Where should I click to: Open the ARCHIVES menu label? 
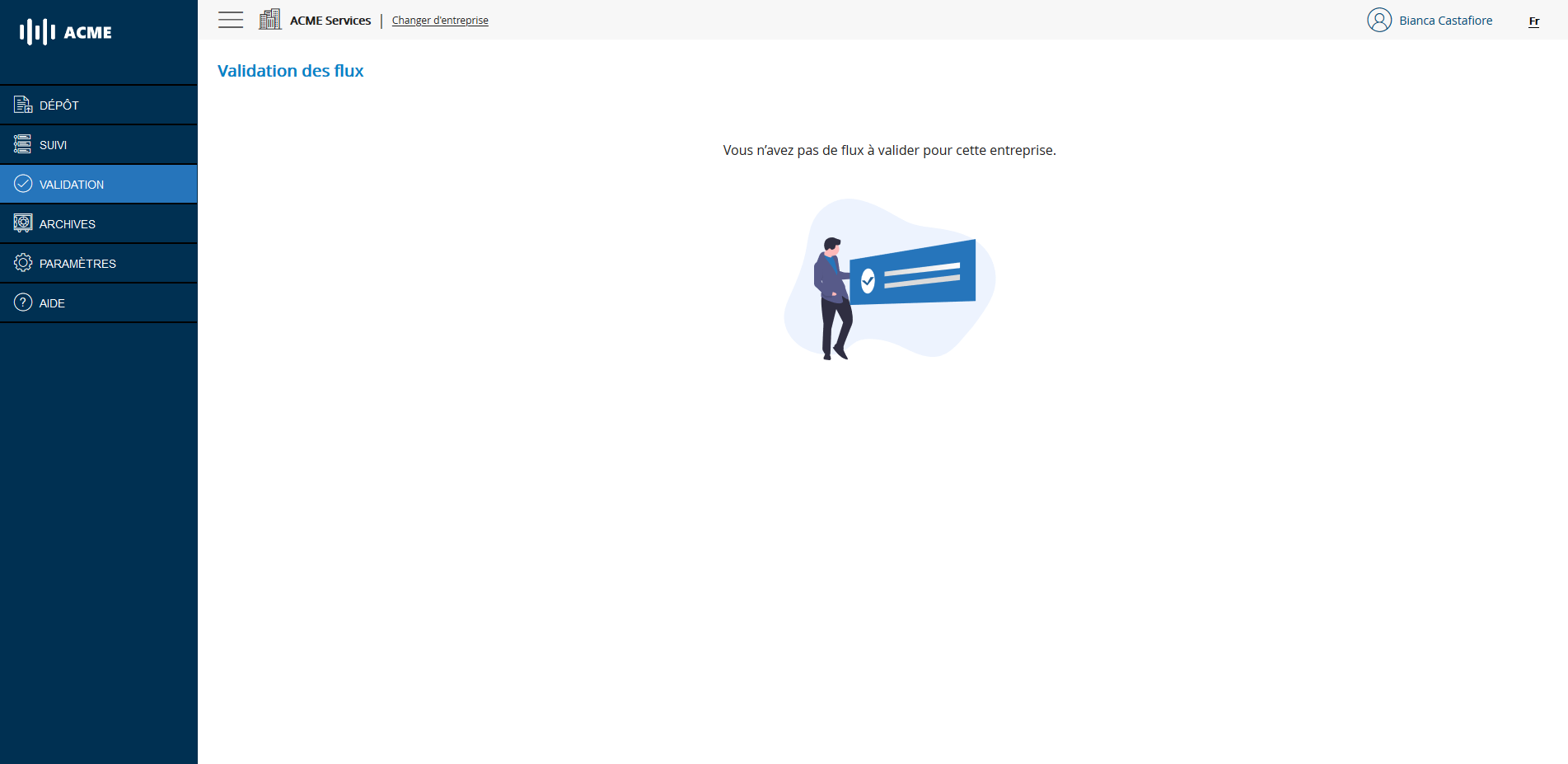[x=68, y=224]
